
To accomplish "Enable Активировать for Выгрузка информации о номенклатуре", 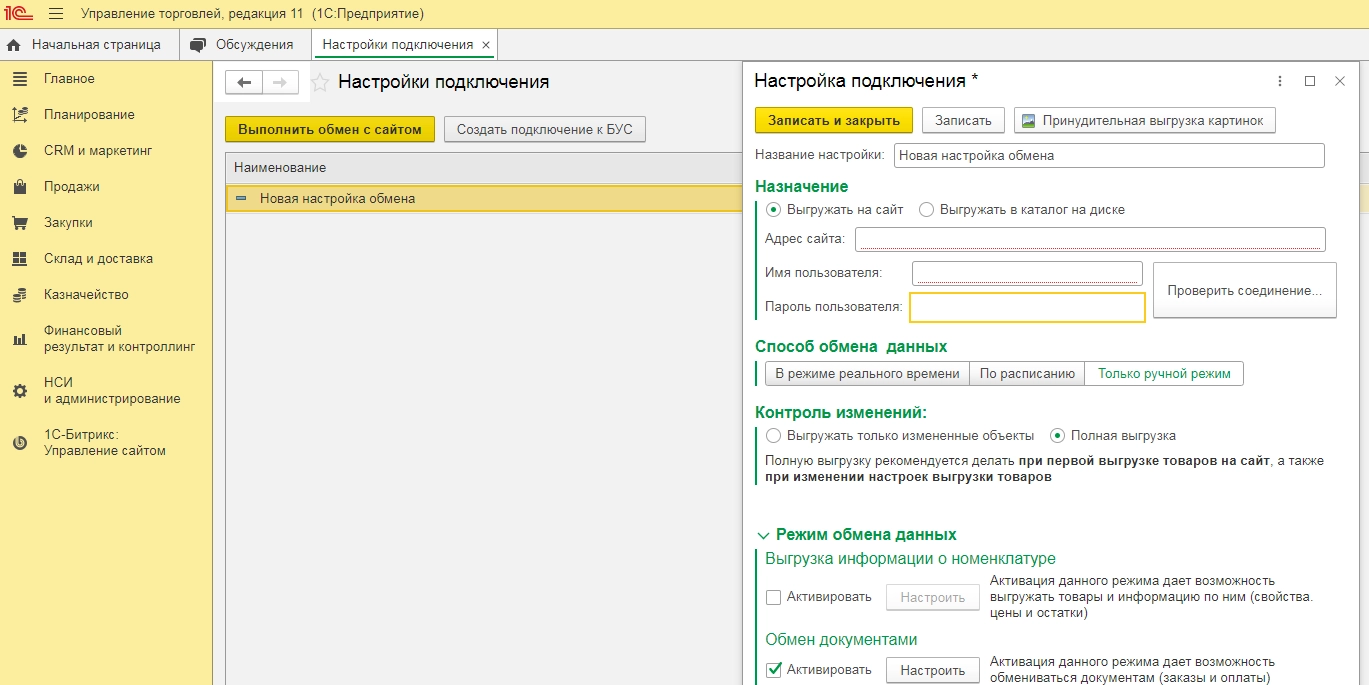I will 773,598.
